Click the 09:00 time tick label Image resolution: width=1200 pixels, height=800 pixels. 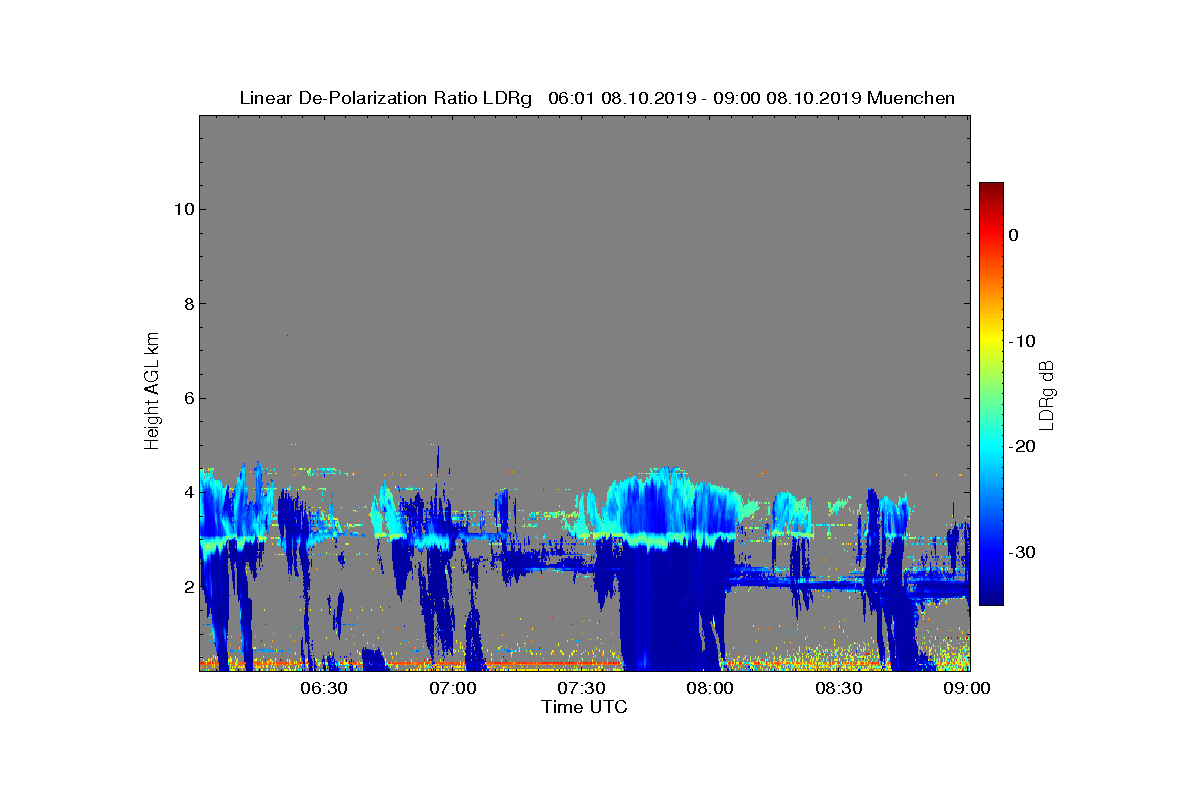(x=968, y=688)
